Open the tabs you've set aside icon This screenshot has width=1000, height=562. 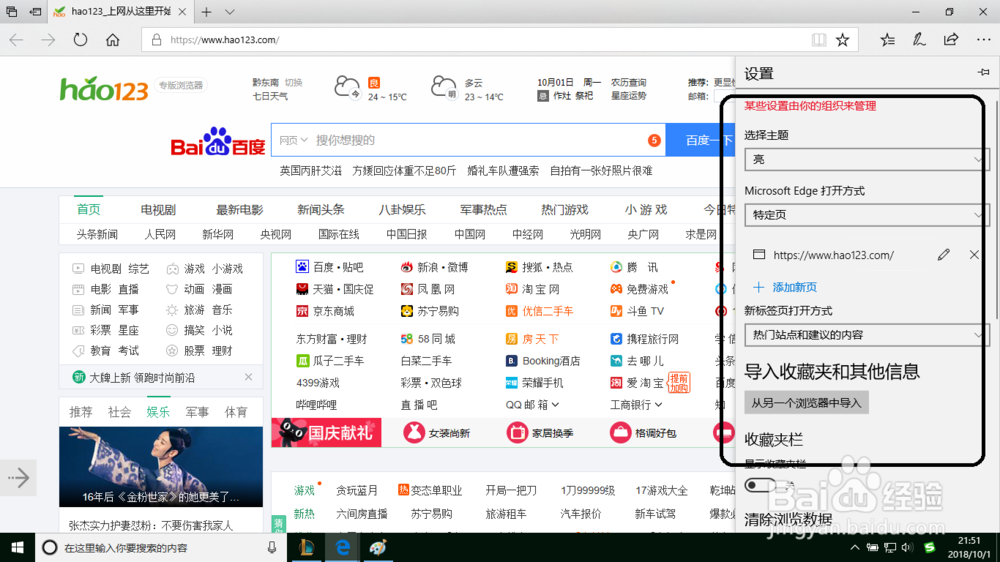point(11,11)
